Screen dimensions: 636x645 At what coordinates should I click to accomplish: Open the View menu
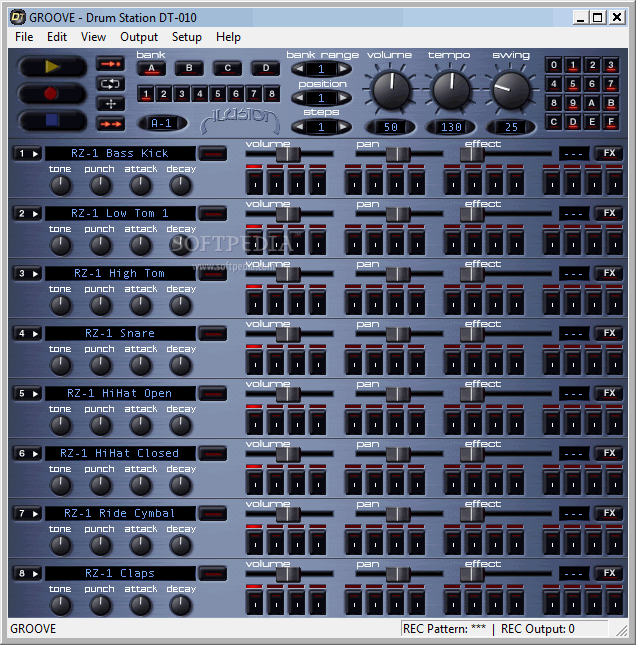[93, 37]
